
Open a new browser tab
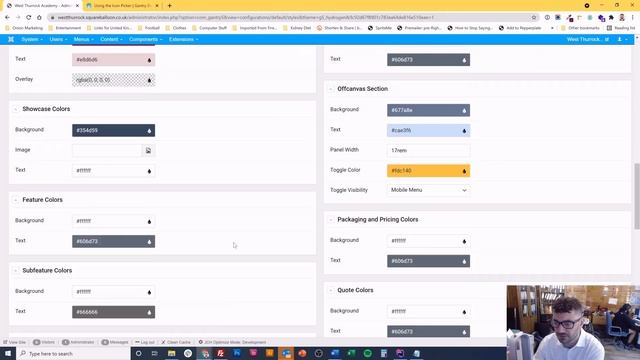pos(169,6)
